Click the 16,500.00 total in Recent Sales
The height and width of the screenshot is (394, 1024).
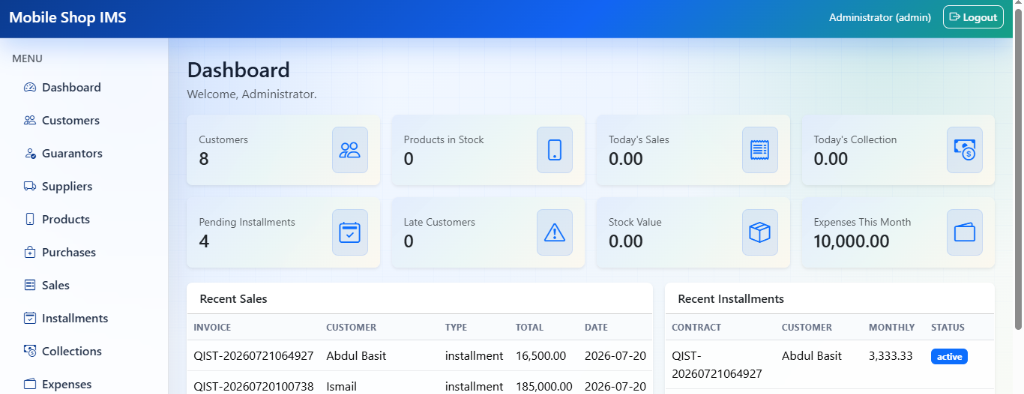coord(541,356)
